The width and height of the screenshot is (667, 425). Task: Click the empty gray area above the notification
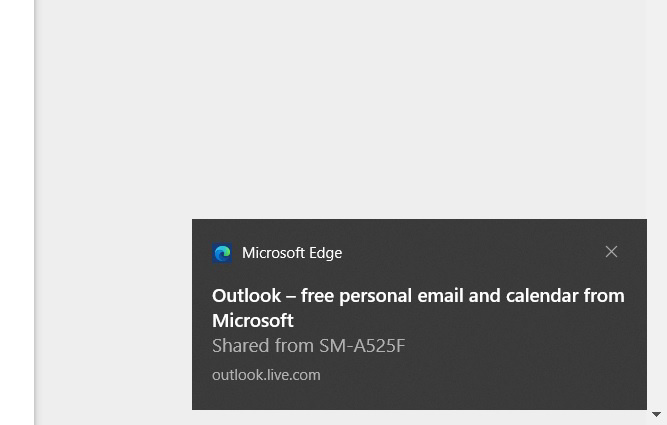point(340,110)
